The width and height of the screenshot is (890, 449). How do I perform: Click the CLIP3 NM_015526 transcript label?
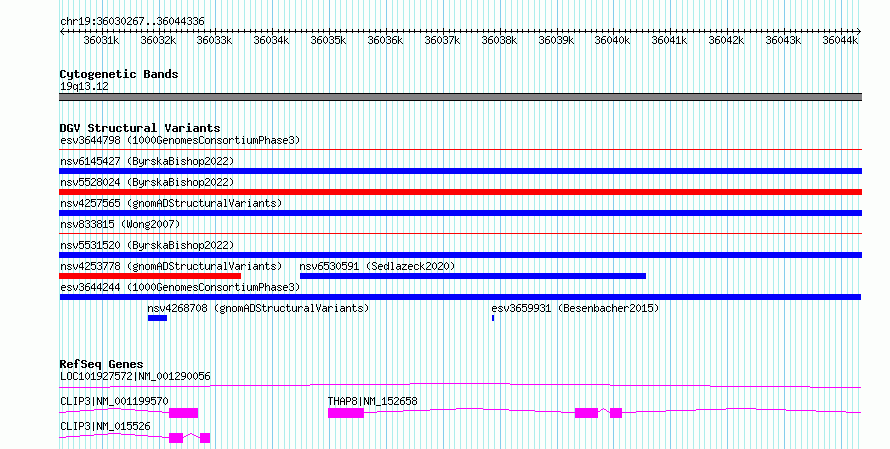pyautogui.click(x=105, y=426)
